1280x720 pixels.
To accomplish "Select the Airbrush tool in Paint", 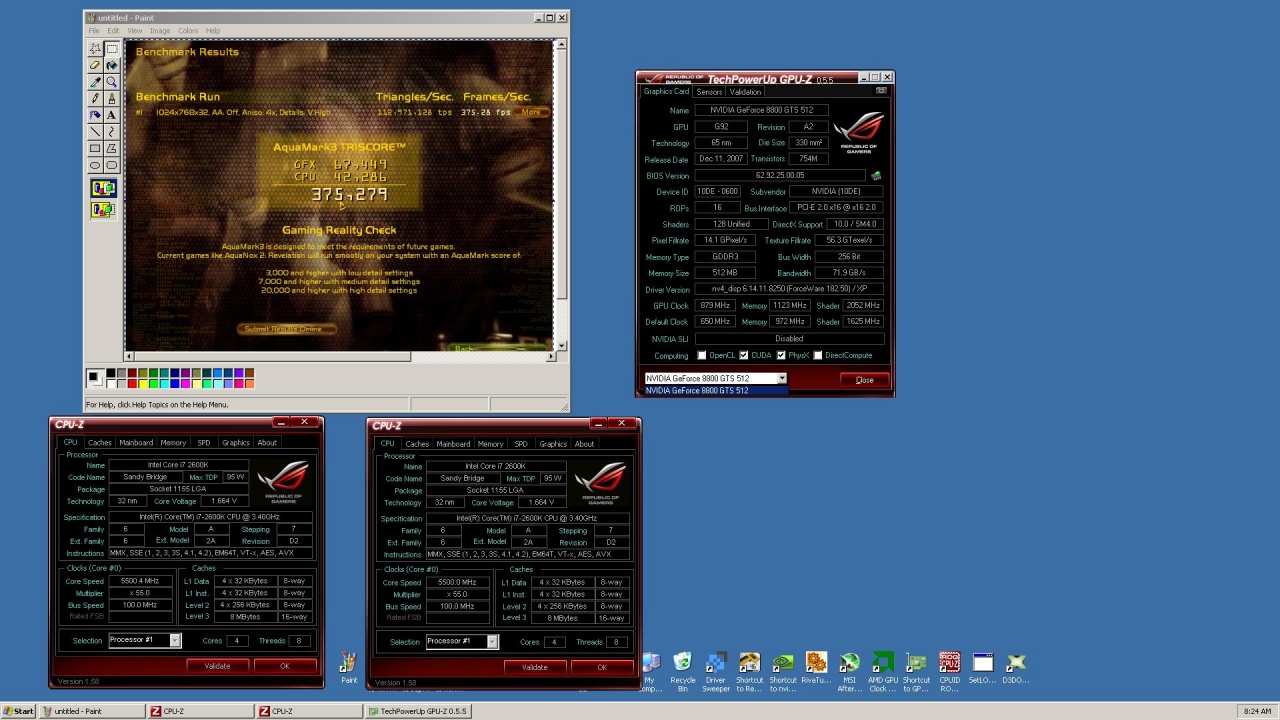I will pyautogui.click(x=95, y=115).
